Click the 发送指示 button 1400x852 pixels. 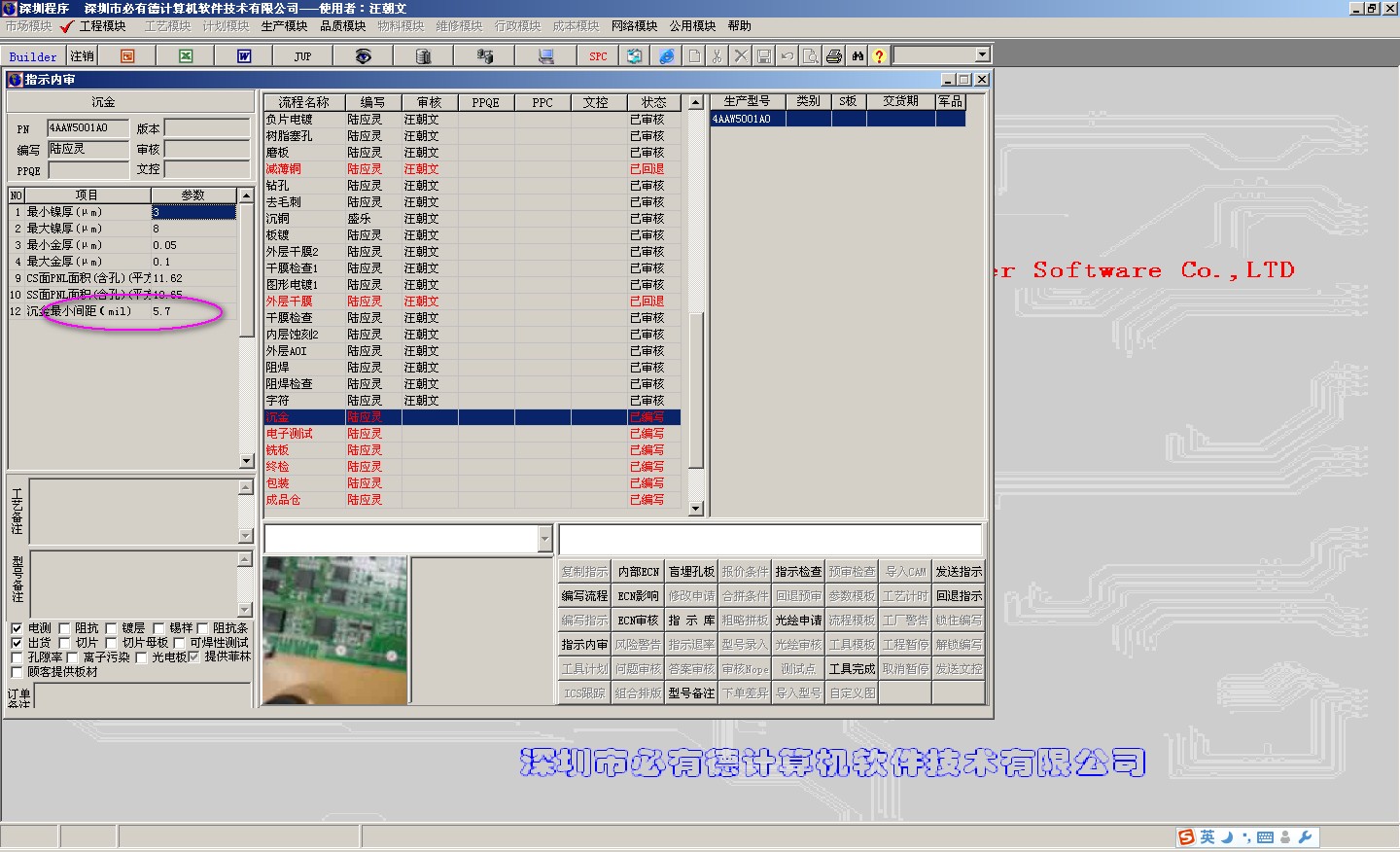tap(959, 572)
